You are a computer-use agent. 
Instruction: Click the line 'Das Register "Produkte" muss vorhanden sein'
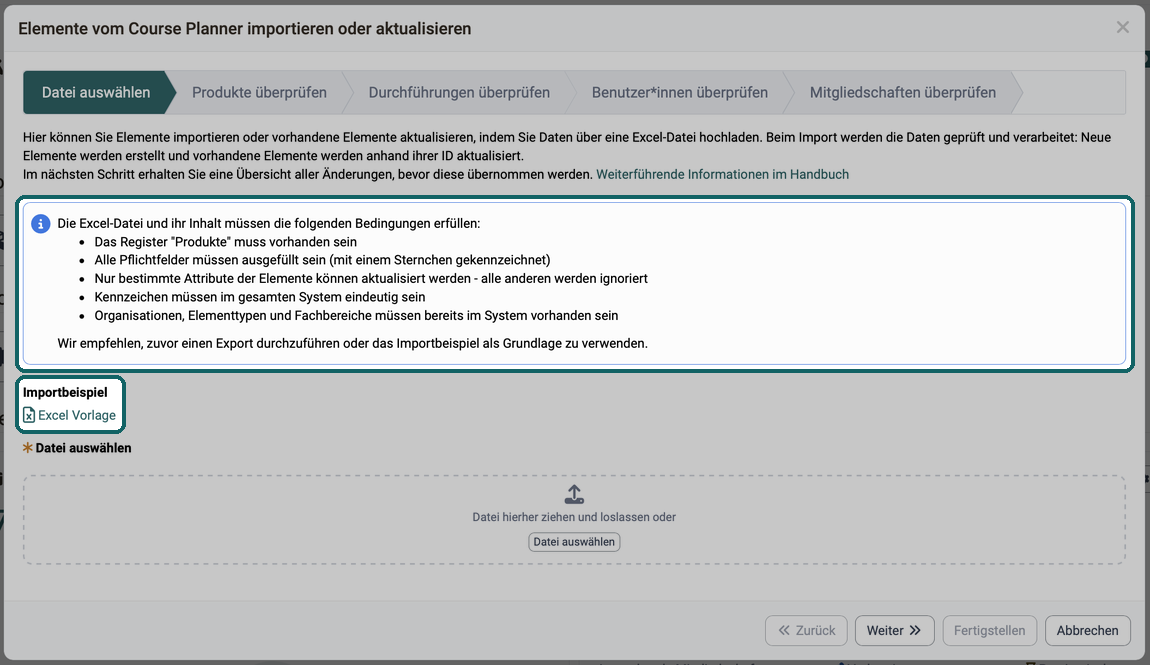tap(225, 242)
